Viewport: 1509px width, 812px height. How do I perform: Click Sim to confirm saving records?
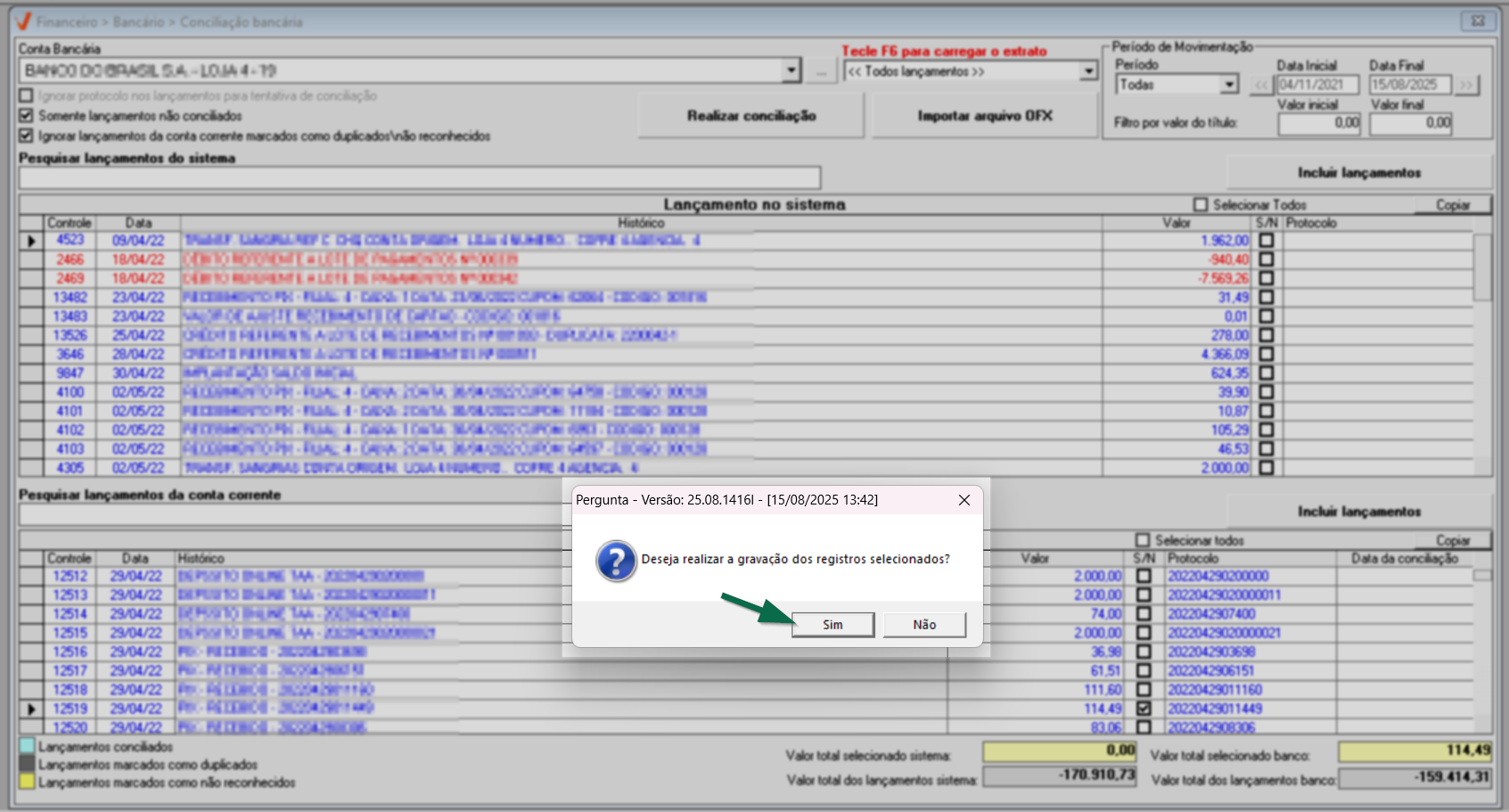pos(832,625)
